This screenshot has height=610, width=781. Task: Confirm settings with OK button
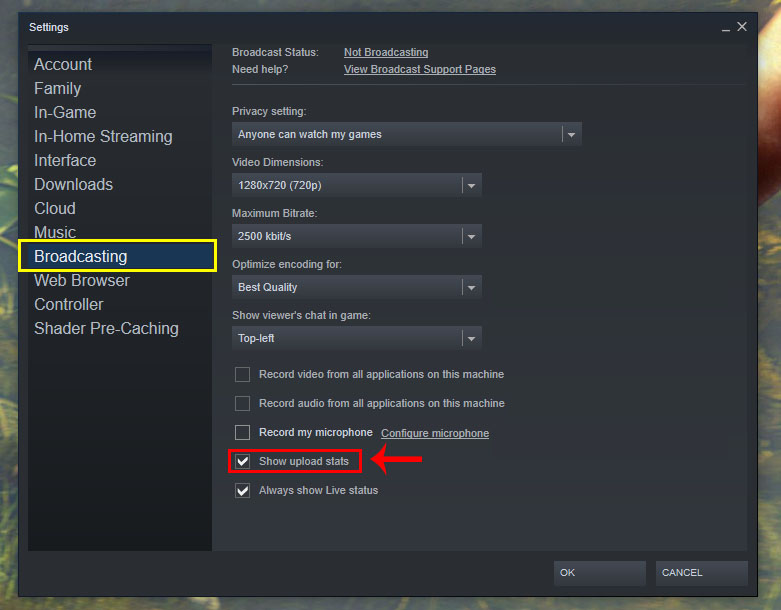click(600, 573)
